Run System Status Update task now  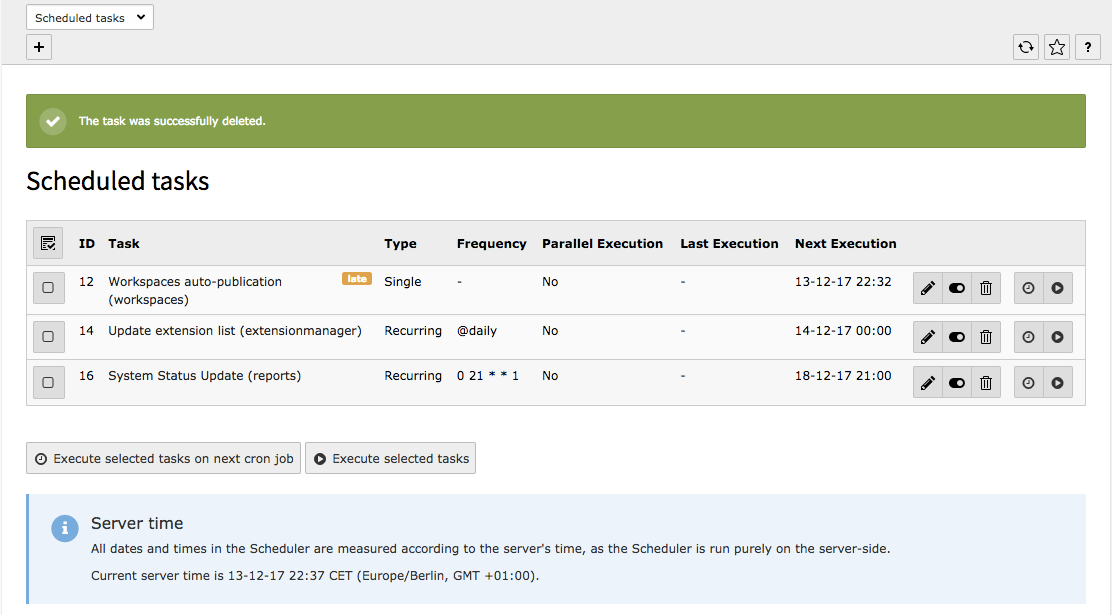1058,383
